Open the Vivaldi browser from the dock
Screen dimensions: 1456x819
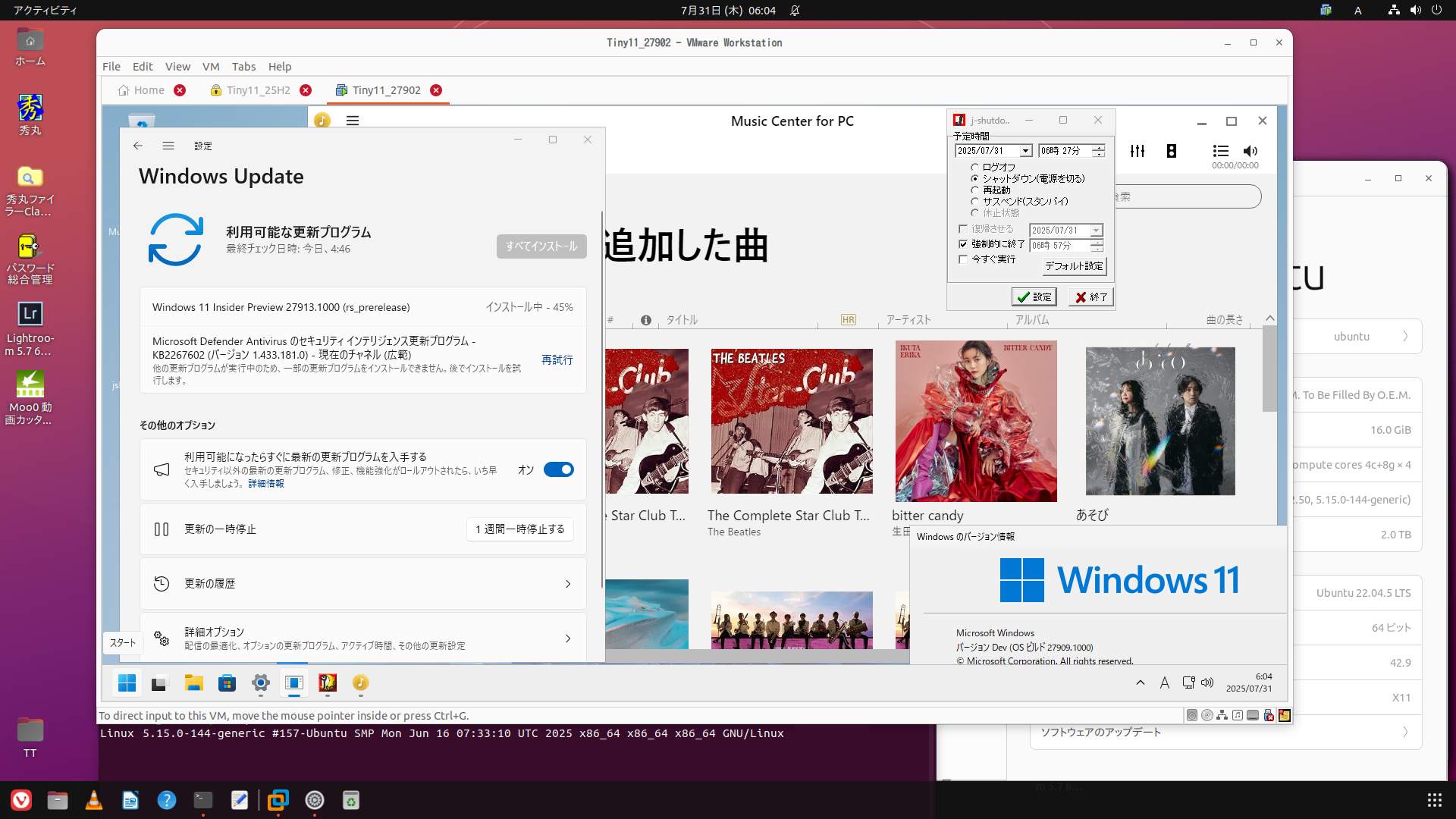click(x=21, y=799)
